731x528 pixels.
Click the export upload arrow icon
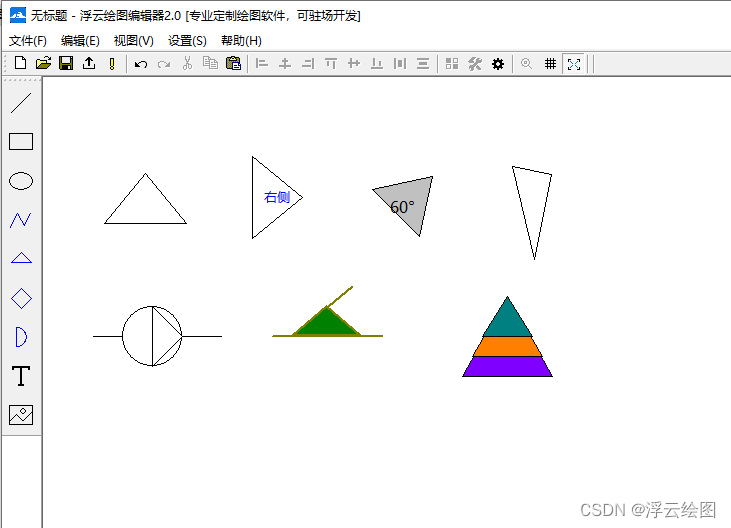click(x=89, y=63)
